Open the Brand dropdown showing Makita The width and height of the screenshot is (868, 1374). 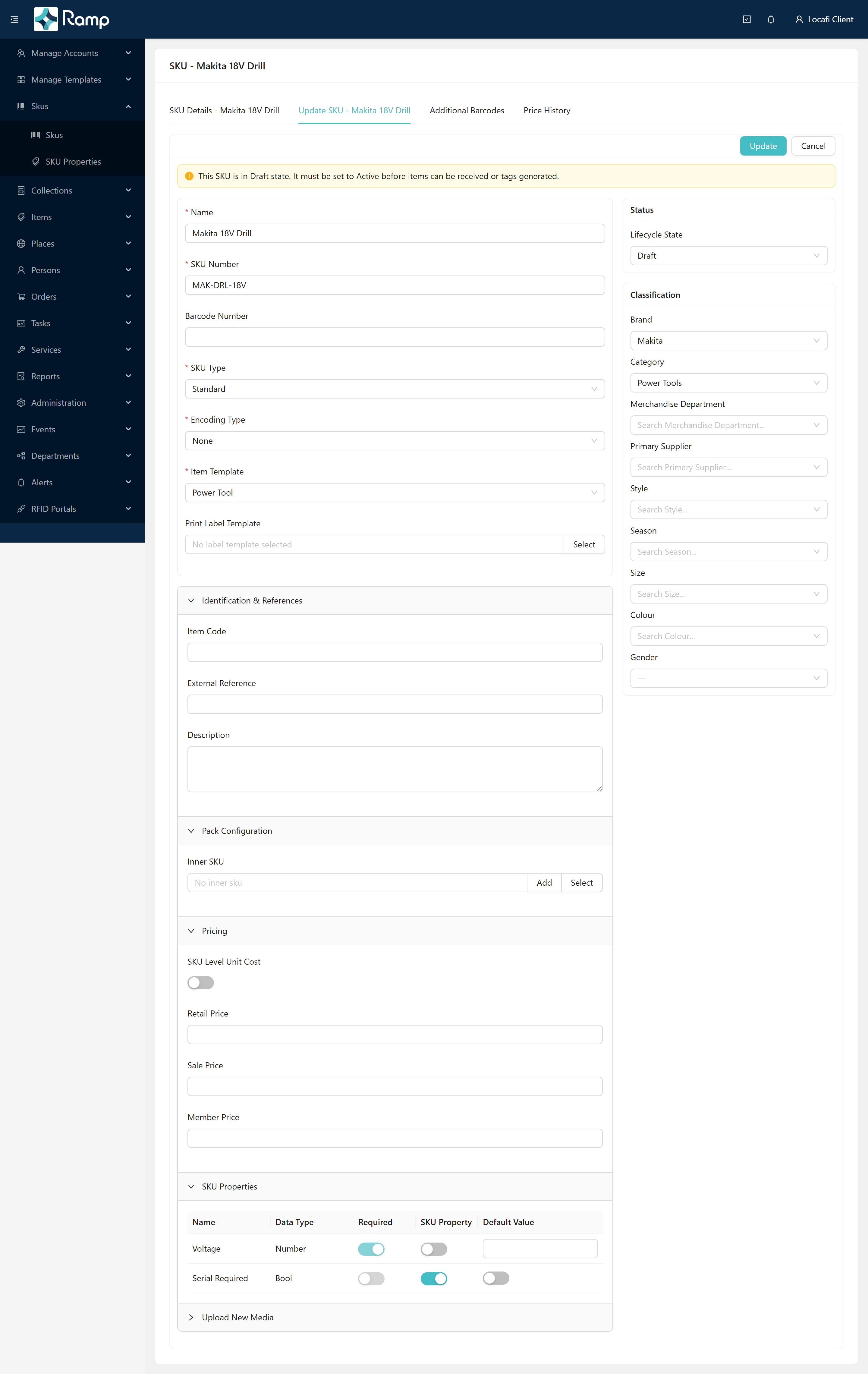tap(729, 341)
